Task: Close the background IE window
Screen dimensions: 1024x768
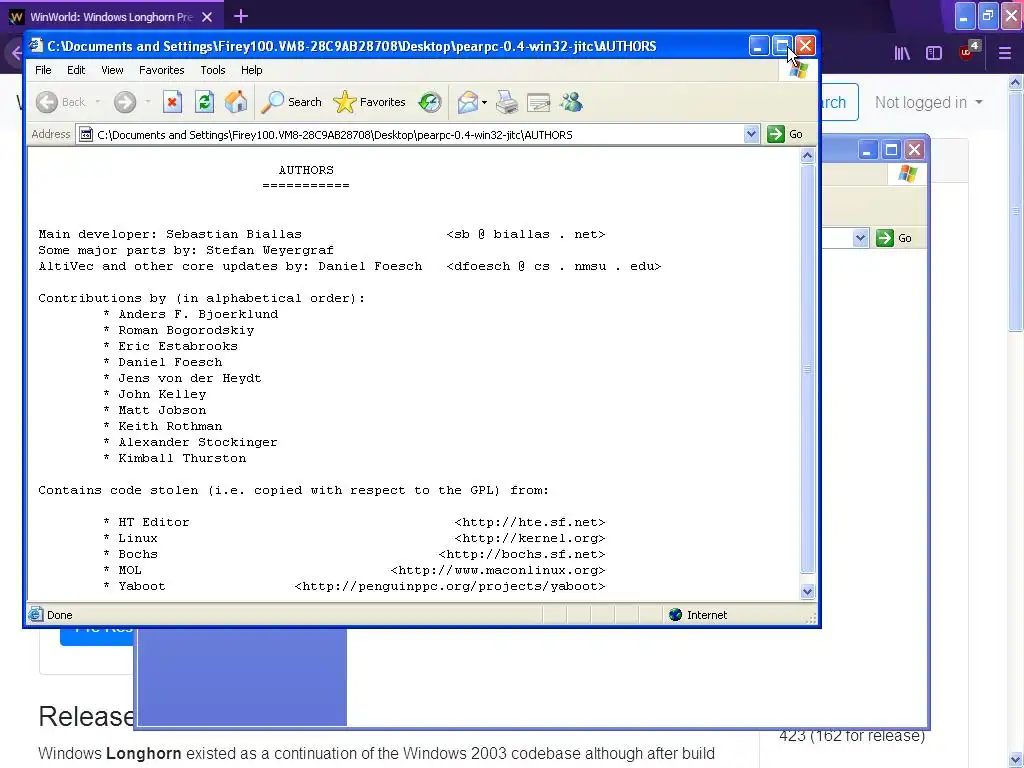Action: [x=915, y=150]
